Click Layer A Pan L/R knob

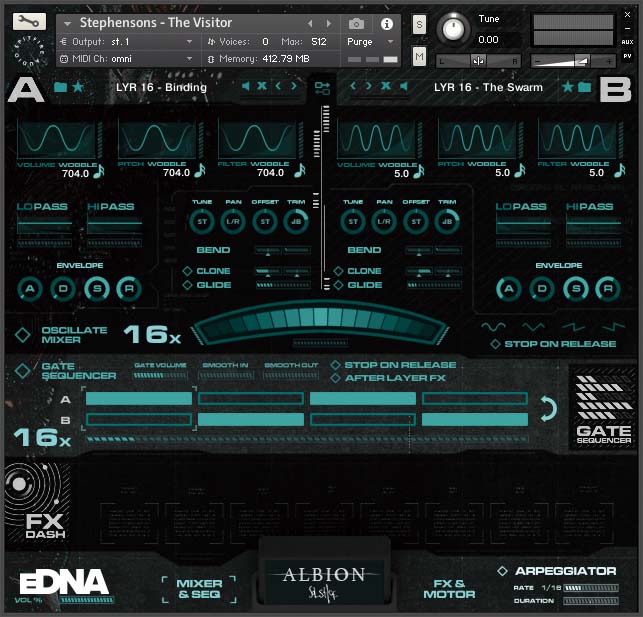point(233,221)
